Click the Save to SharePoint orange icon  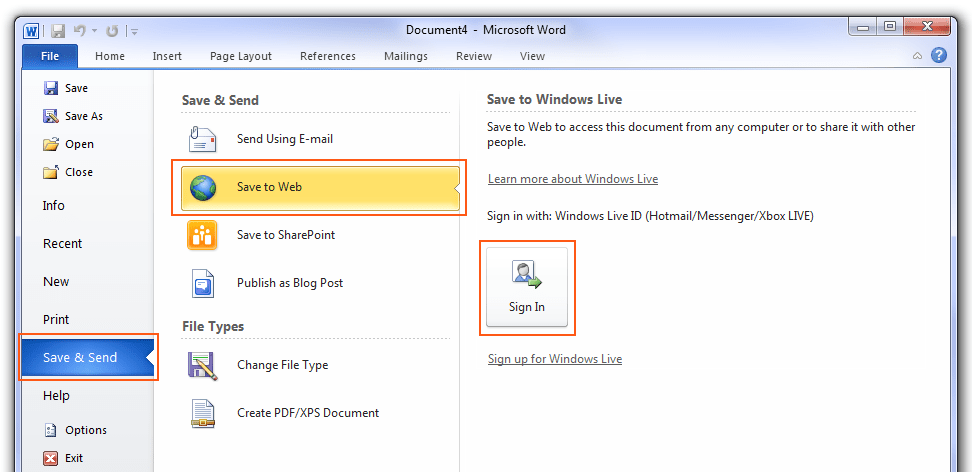point(202,235)
